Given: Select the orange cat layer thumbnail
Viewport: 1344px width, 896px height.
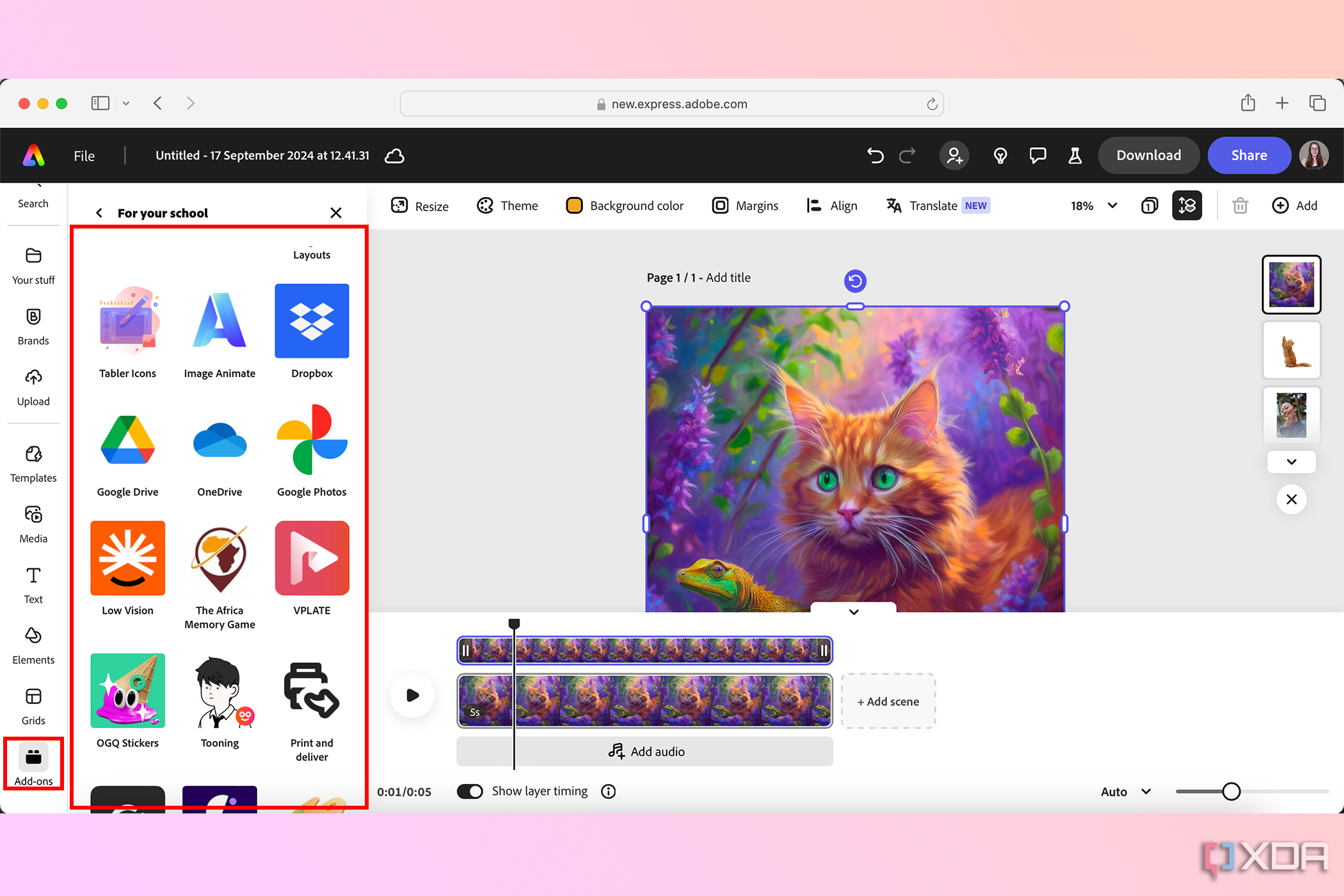Looking at the screenshot, I should pyautogui.click(x=1292, y=350).
